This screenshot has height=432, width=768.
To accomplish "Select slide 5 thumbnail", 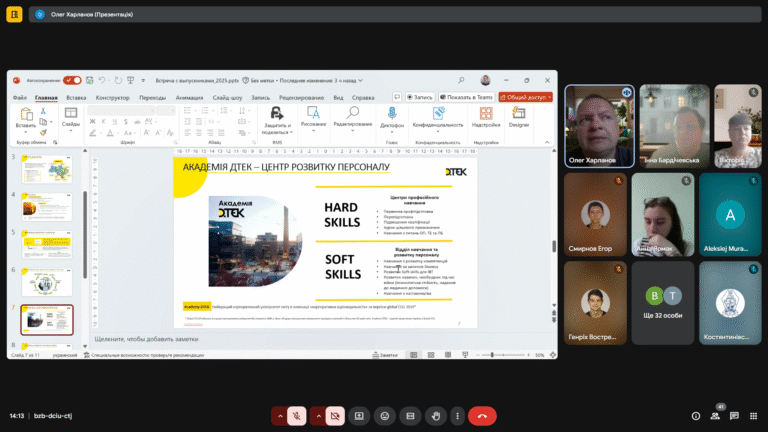I will 47,244.
